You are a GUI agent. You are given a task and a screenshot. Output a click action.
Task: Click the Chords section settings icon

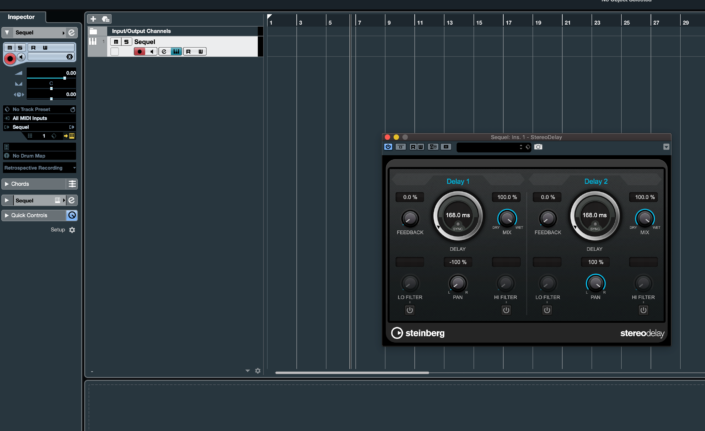pyautogui.click(x=72, y=184)
